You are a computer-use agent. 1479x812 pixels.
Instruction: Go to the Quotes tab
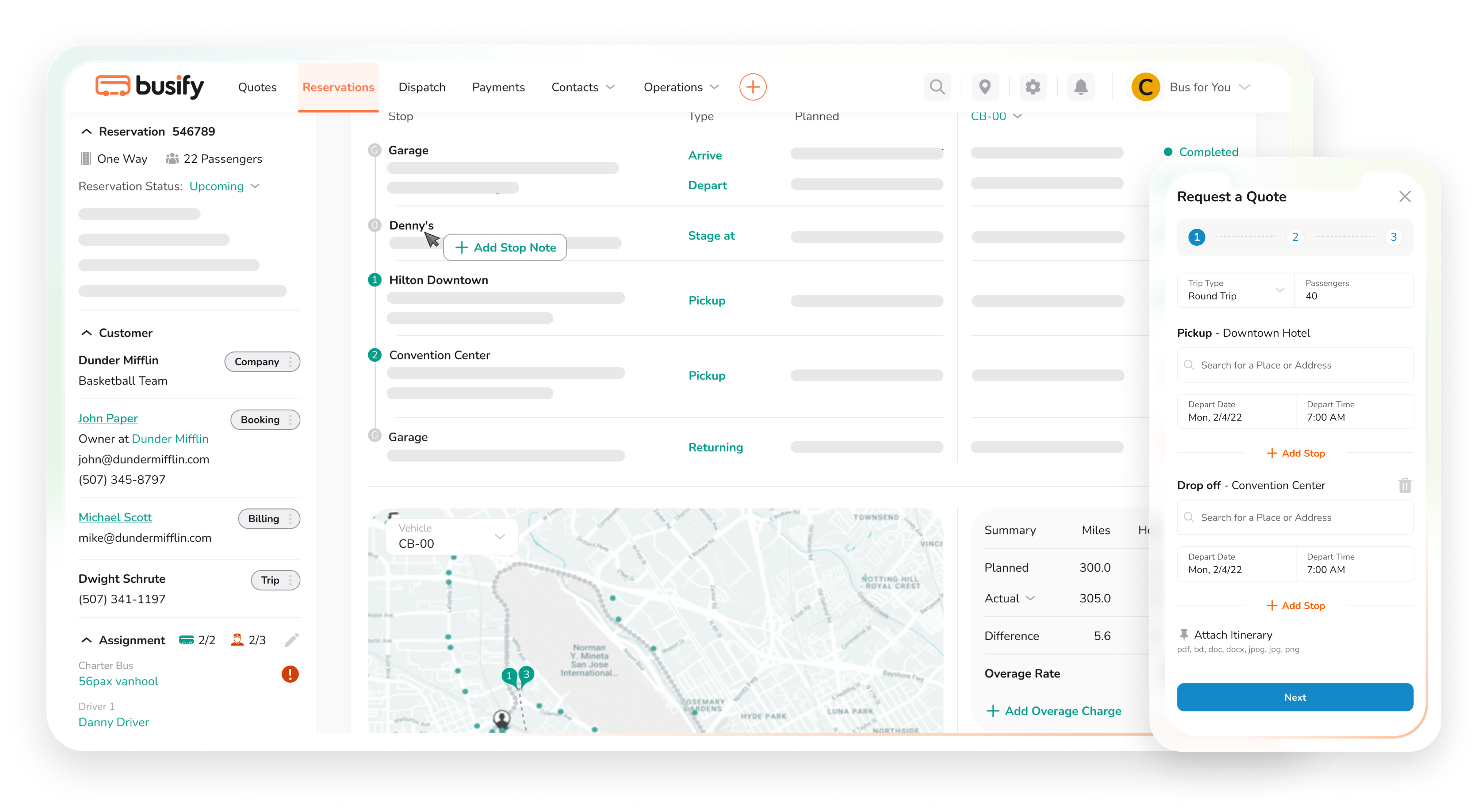coord(257,87)
